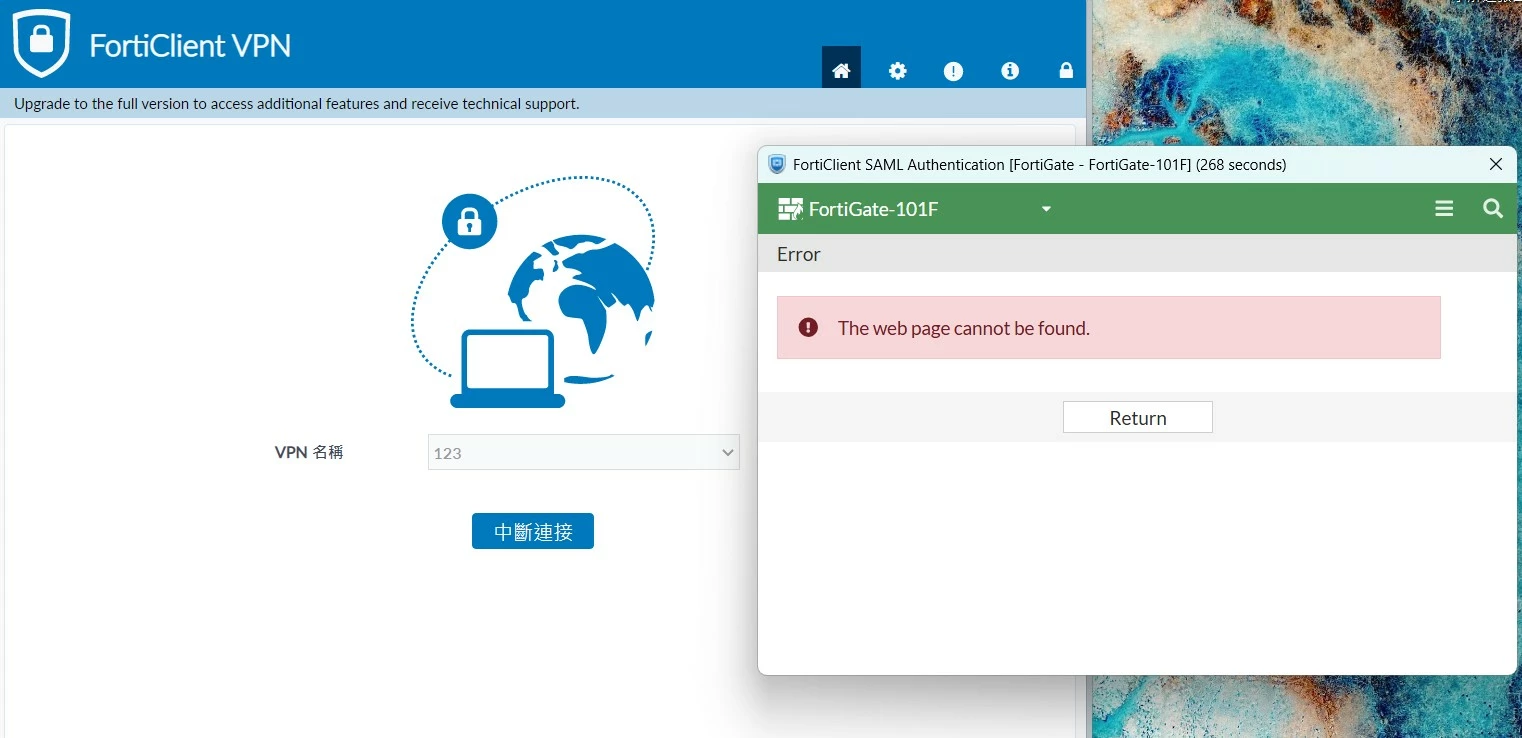1522x738 pixels.
Task: Click the Return button
Action: [x=1138, y=417]
